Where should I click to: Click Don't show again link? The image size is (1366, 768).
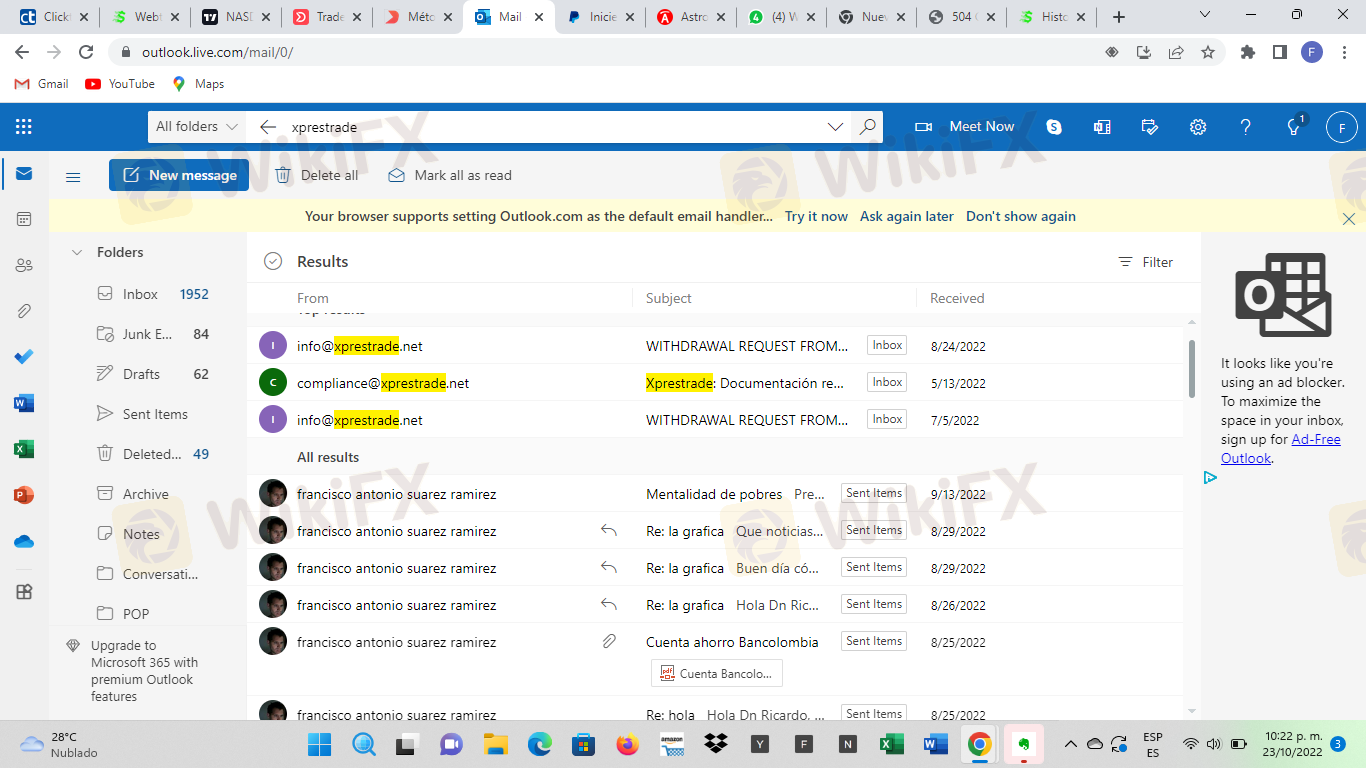point(1021,216)
